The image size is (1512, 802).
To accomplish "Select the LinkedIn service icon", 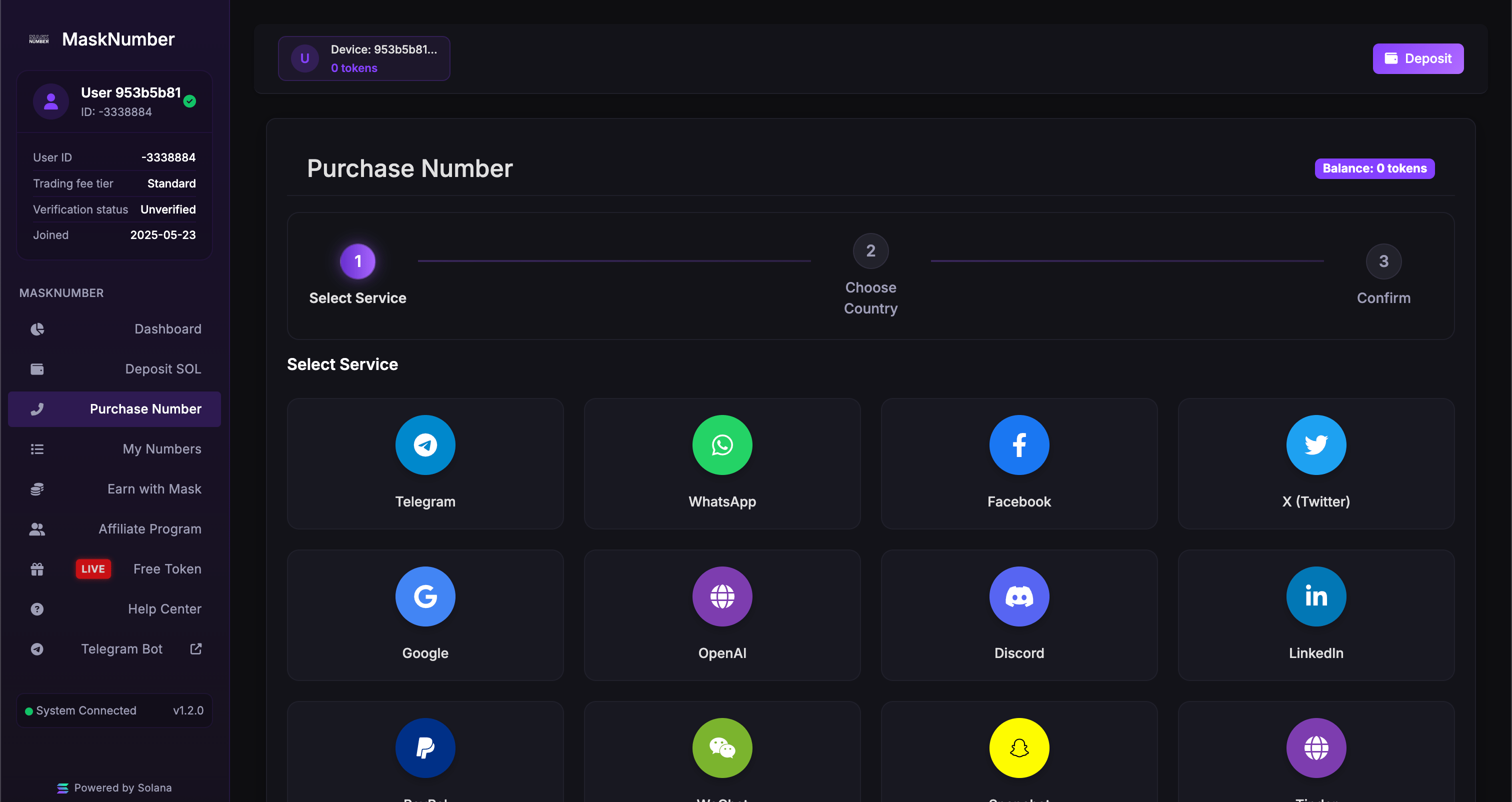I will [1316, 596].
